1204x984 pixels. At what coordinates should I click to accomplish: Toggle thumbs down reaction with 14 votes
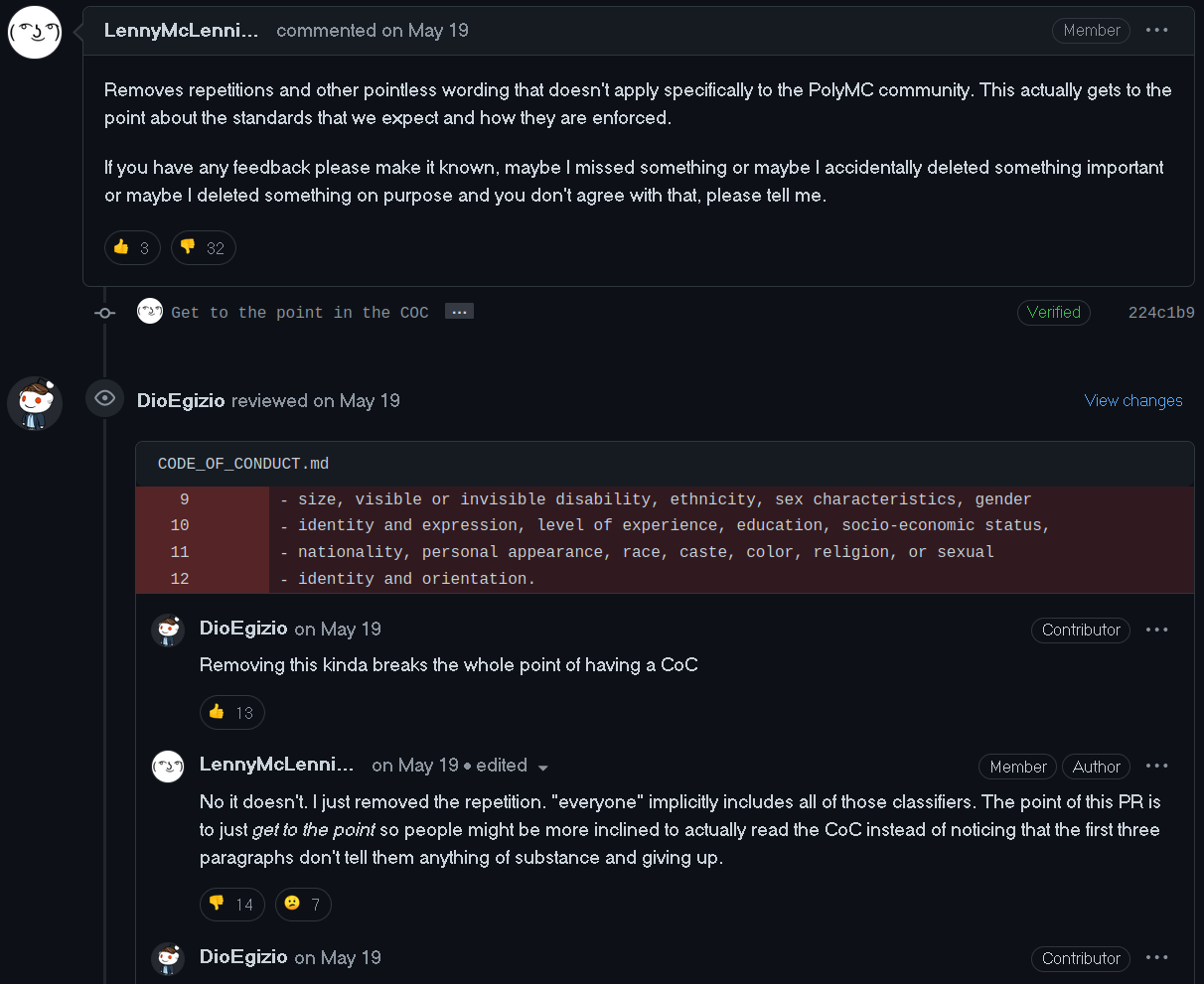click(x=232, y=905)
